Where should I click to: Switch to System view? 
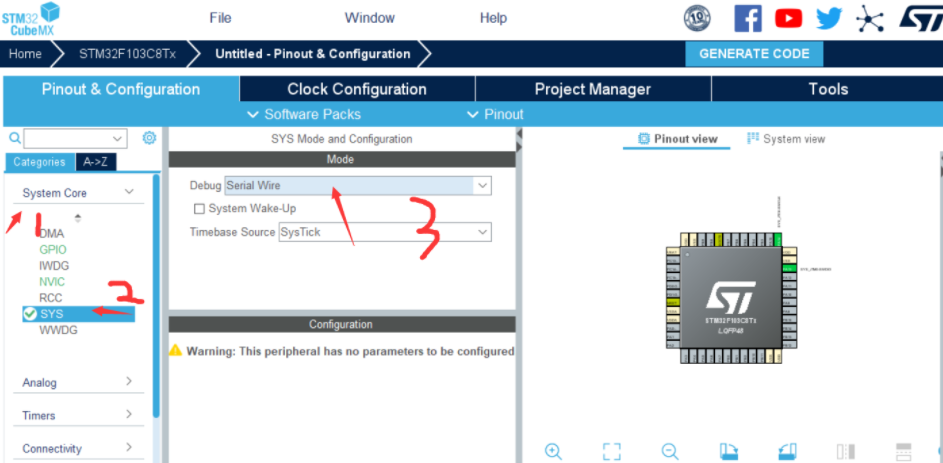[x=785, y=139]
